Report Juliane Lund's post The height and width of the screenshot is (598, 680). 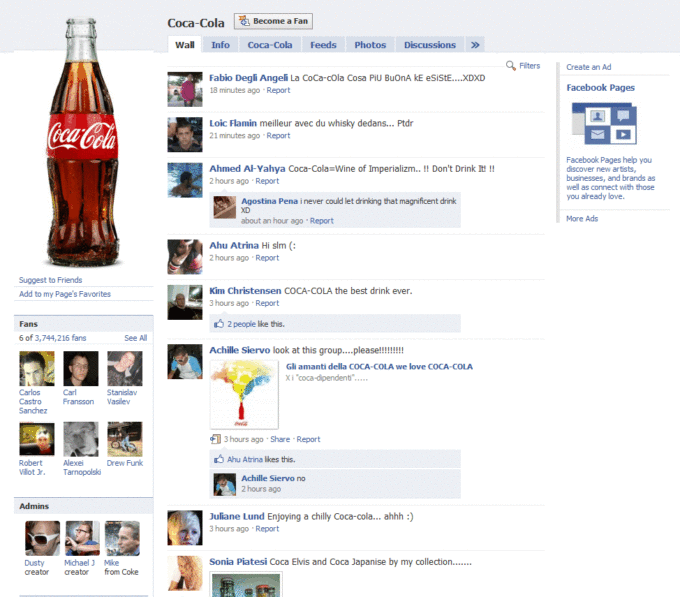tap(267, 529)
